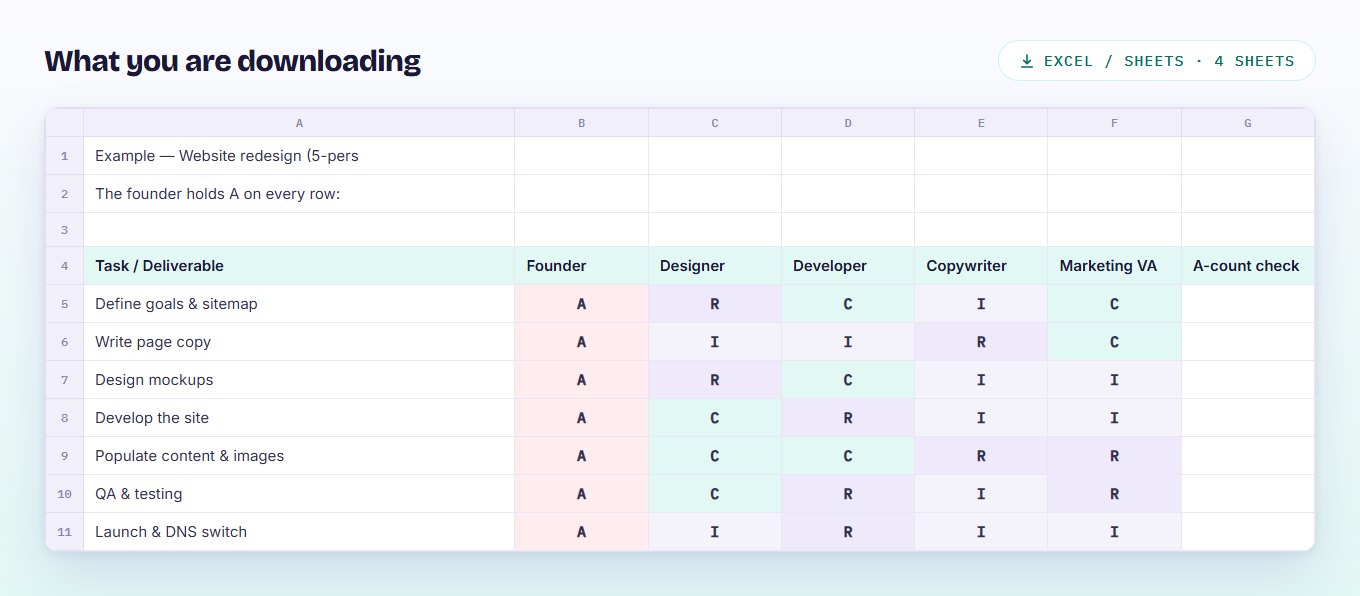This screenshot has width=1360, height=596.
Task: Click the 'Define goals & sitemap' cell
Action: pyautogui.click(x=299, y=304)
